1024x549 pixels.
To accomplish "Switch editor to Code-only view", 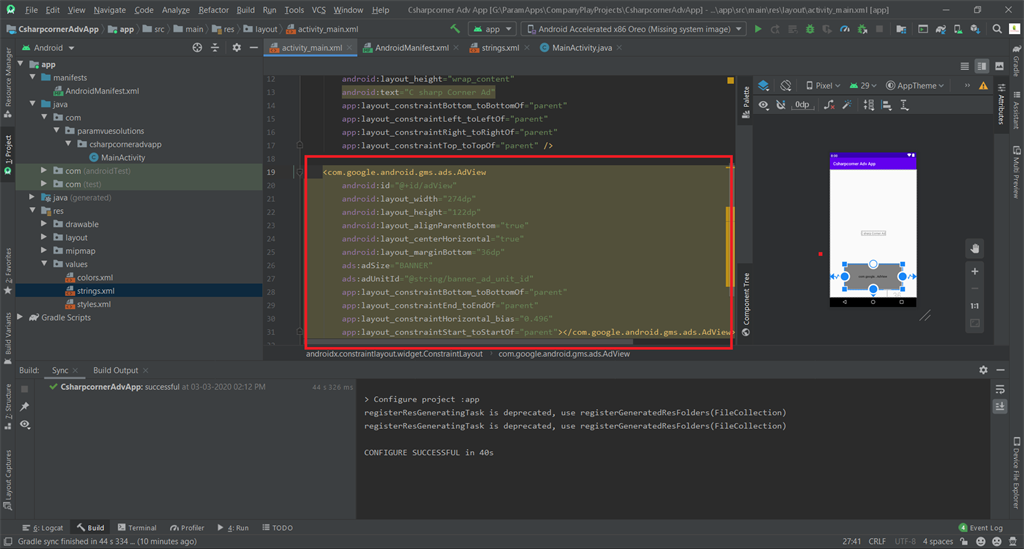I will coord(965,66).
